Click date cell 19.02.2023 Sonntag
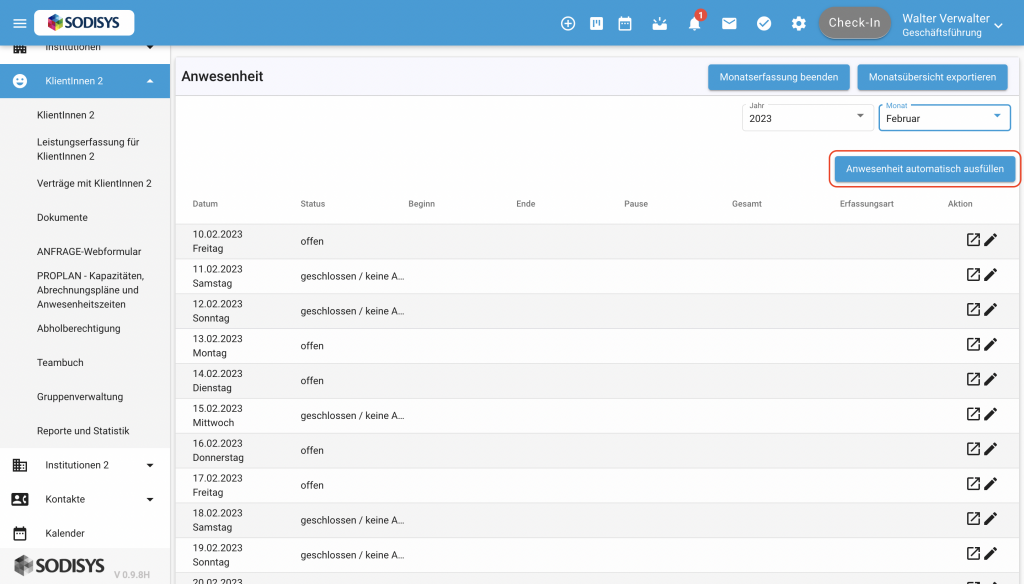The image size is (1024, 584). pyautogui.click(x=217, y=555)
